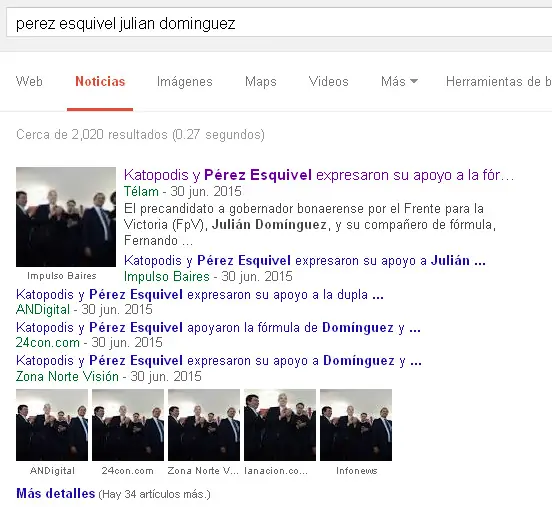This screenshot has height=507, width=552.
Task: Open the Infonews image thumbnail
Action: [x=356, y=425]
